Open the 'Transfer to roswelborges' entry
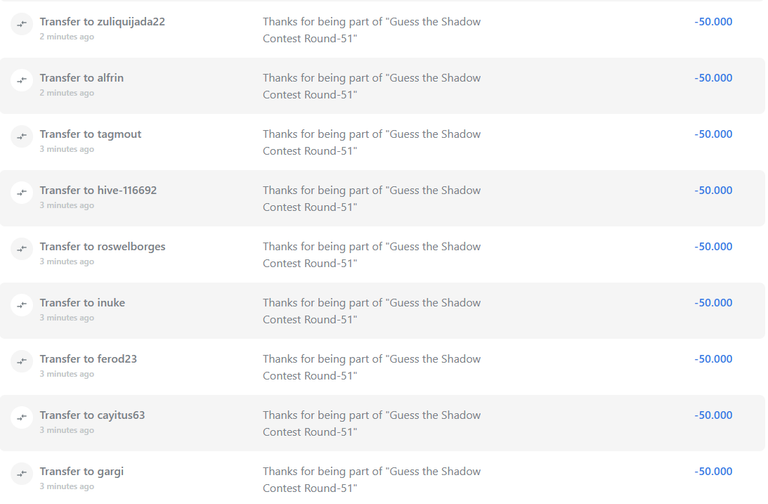Viewport: 768px width, 504px height. tap(102, 246)
